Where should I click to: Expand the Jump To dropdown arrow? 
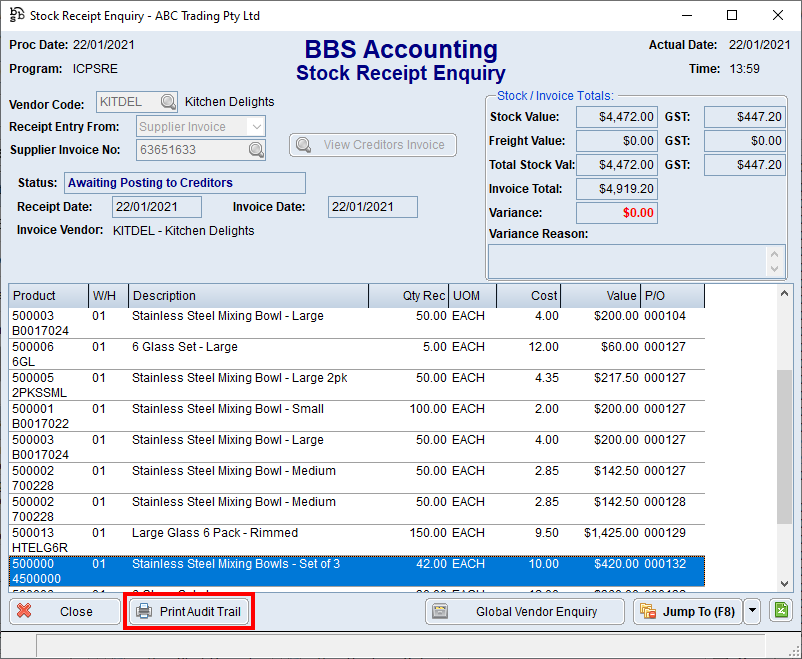pyautogui.click(x=752, y=611)
